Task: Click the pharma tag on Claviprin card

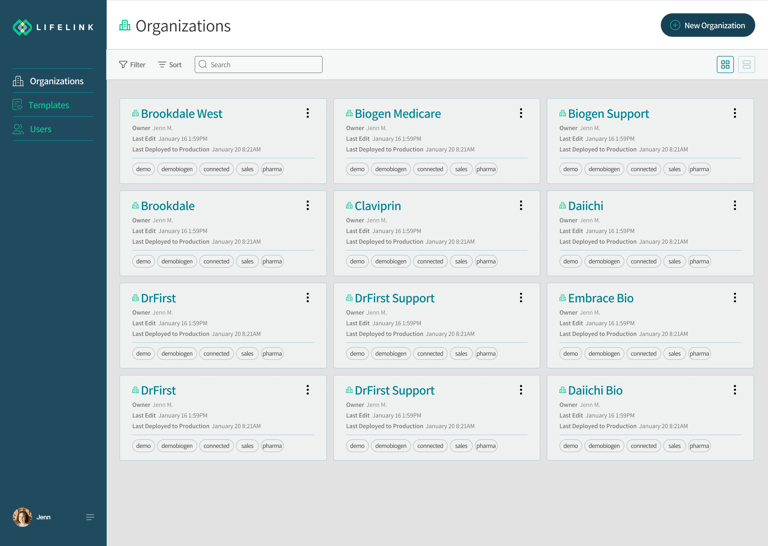Action: [486, 261]
